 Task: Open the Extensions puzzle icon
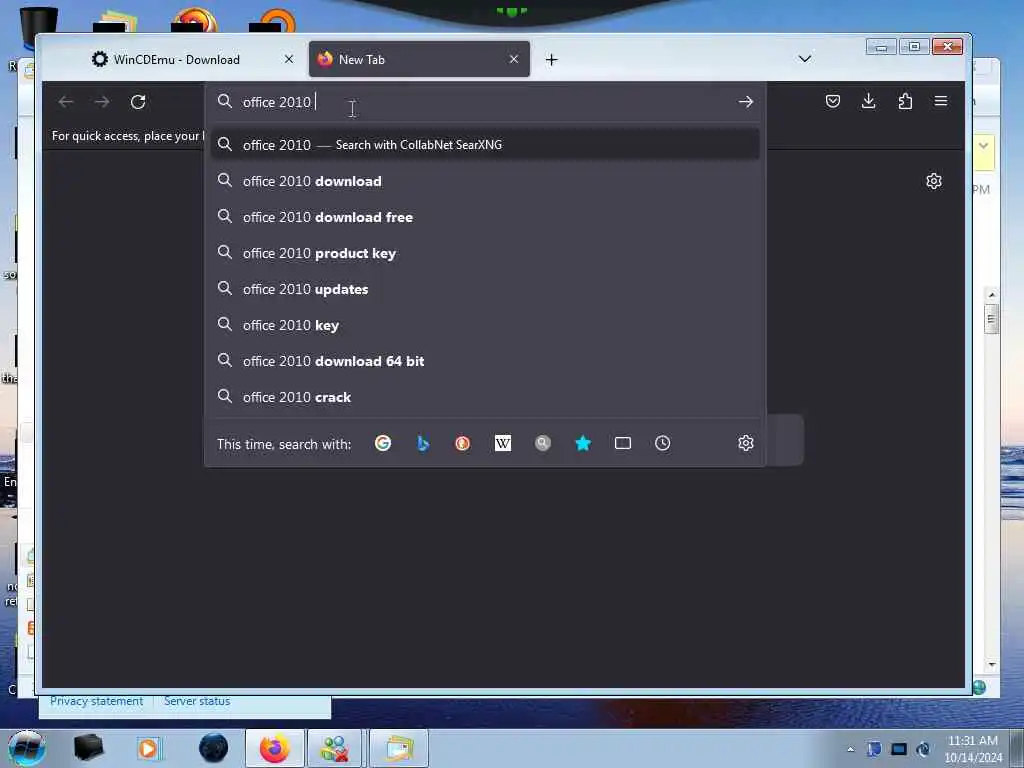pyautogui.click(x=905, y=101)
